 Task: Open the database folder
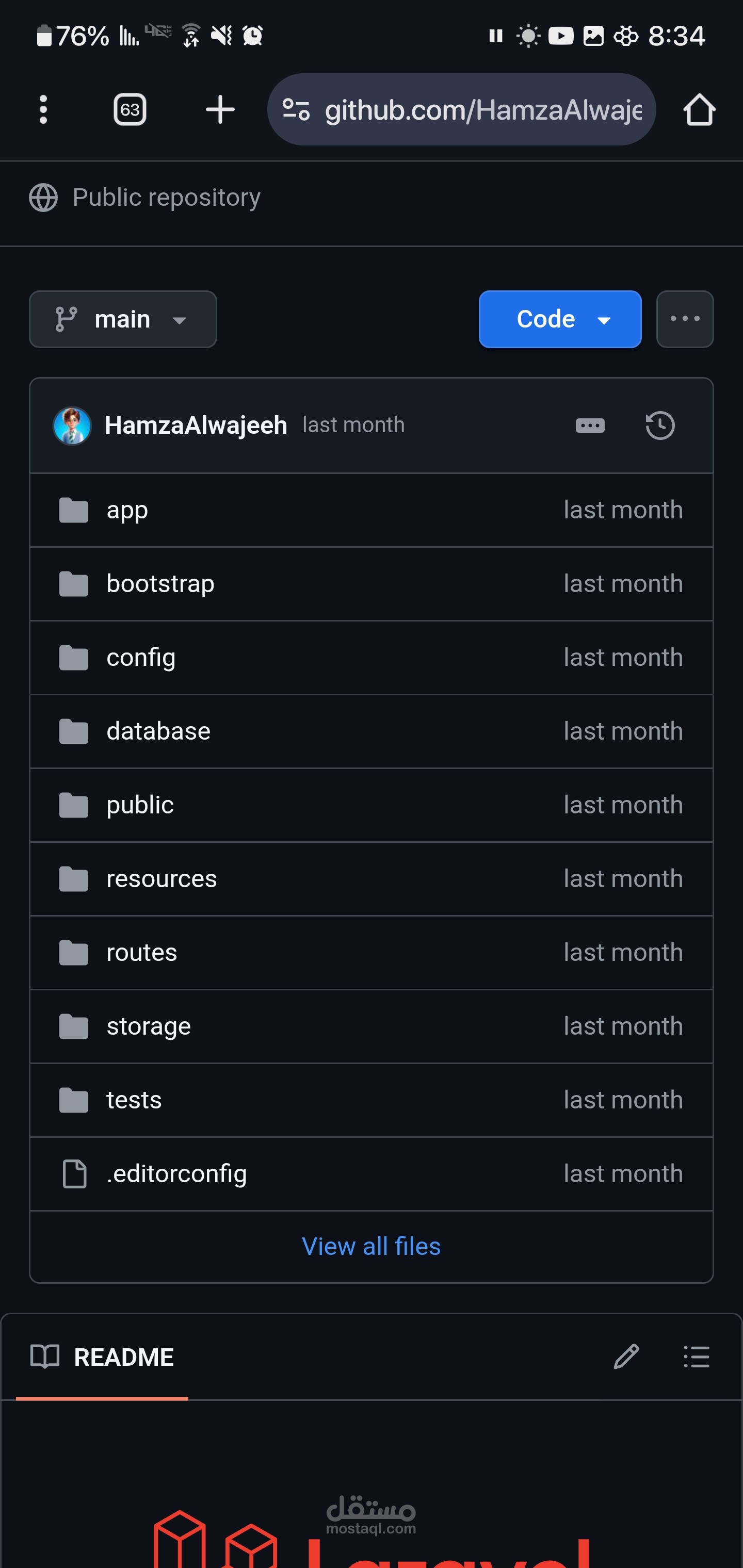tap(158, 731)
